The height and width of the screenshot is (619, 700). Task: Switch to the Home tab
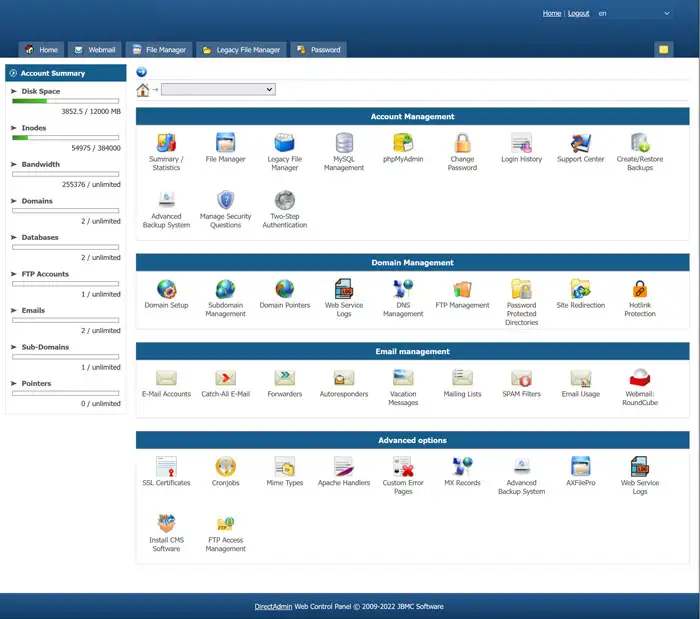(x=42, y=50)
